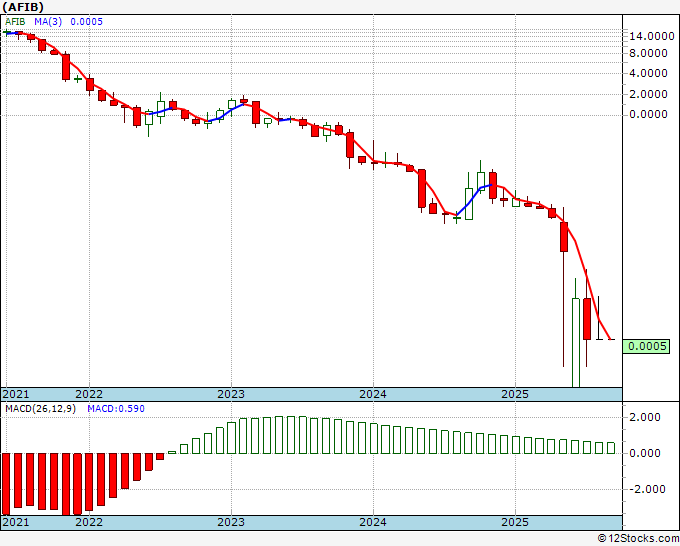Click the 0.000 MACD axis label
The height and width of the screenshot is (546, 680).
click(645, 453)
